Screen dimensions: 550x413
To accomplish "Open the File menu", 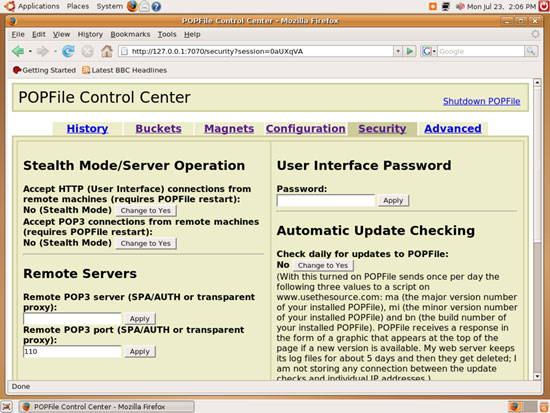I will [x=18, y=34].
